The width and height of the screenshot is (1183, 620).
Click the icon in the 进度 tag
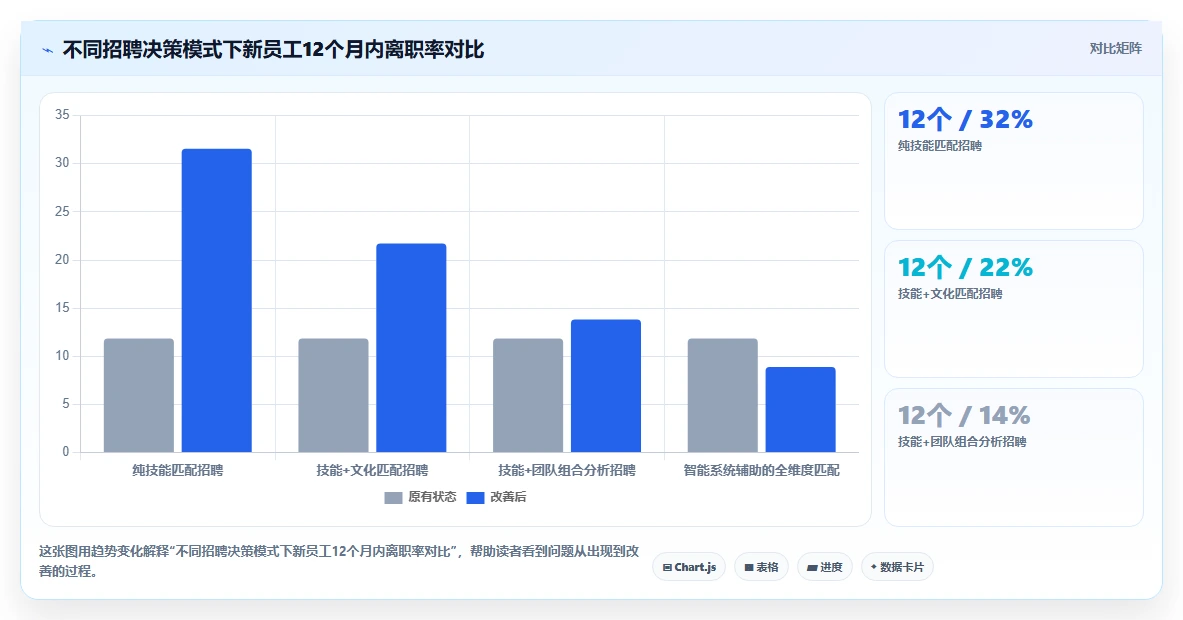(812, 567)
